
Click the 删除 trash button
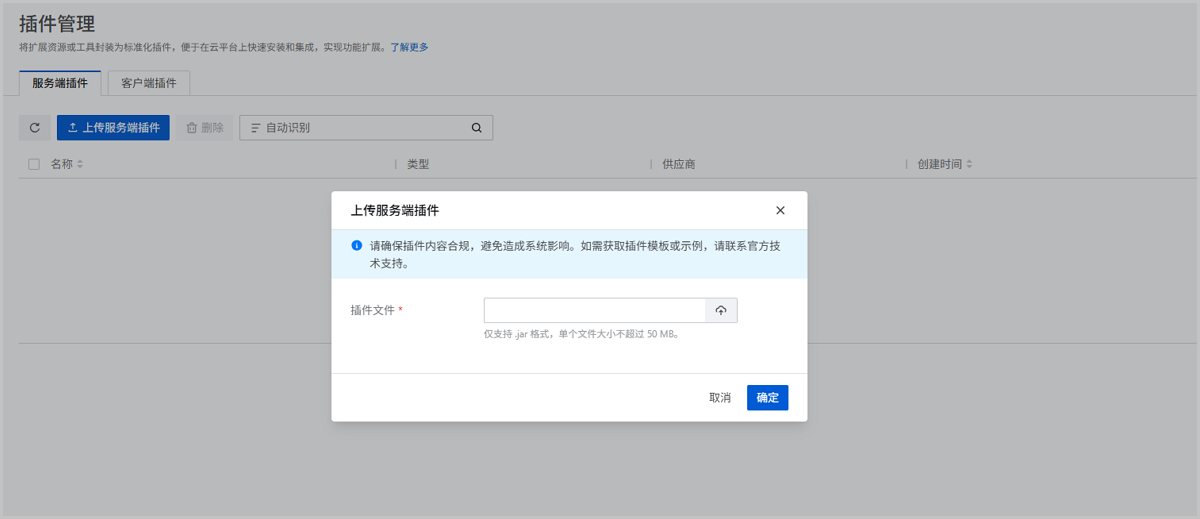(x=204, y=128)
